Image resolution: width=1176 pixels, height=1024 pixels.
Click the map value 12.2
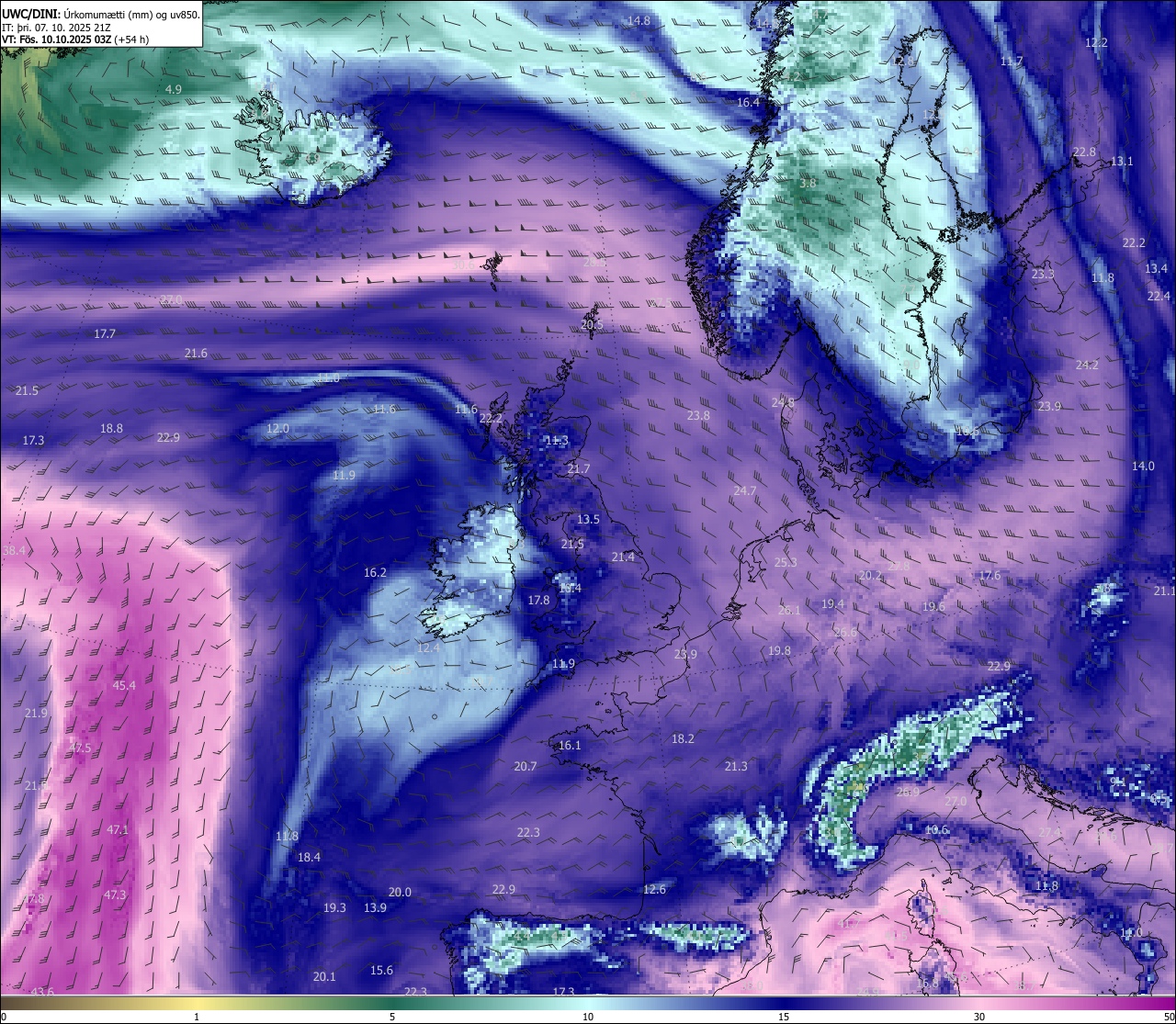click(1096, 42)
